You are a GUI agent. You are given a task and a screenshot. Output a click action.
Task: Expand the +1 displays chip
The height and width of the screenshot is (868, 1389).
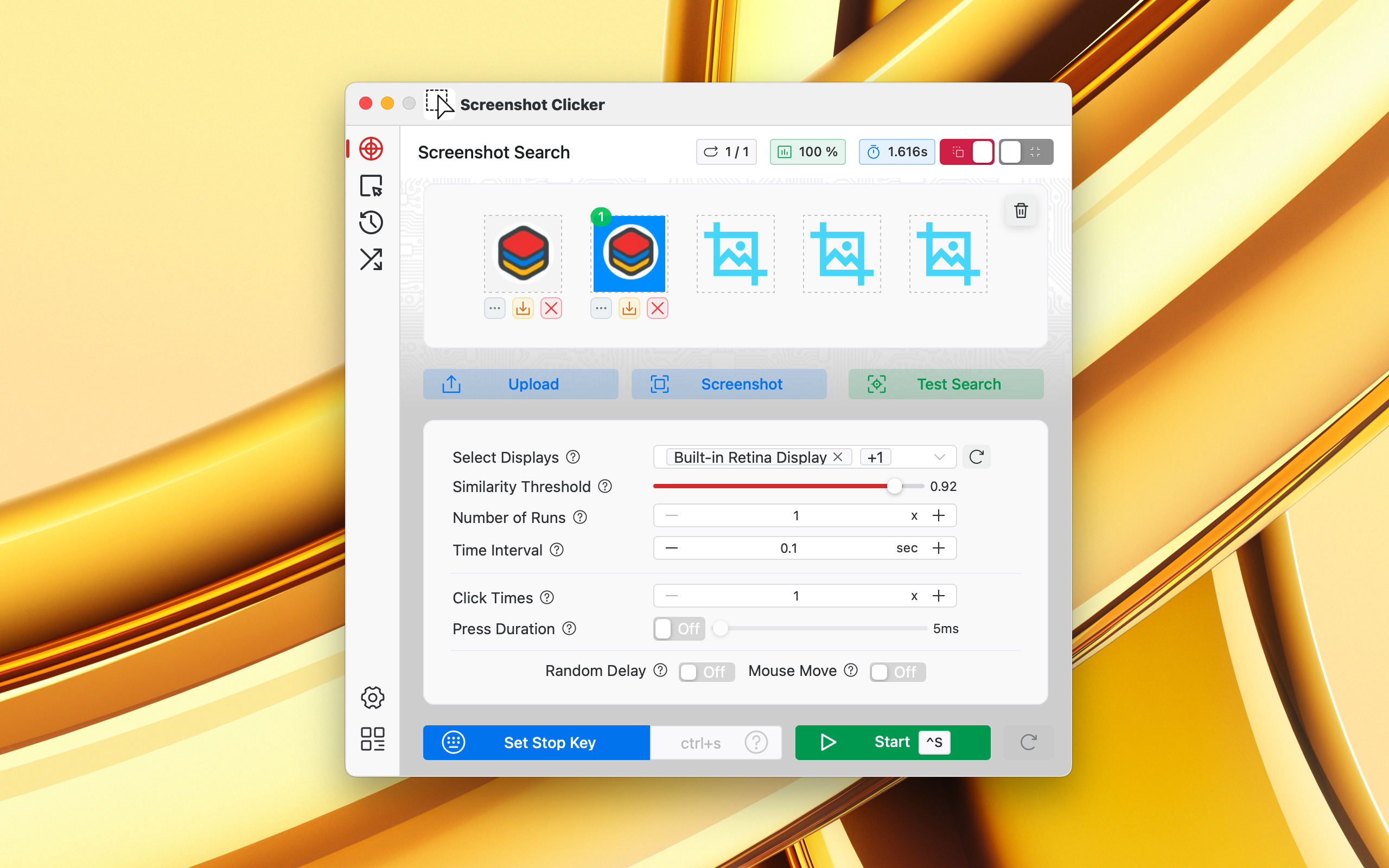[x=875, y=457]
